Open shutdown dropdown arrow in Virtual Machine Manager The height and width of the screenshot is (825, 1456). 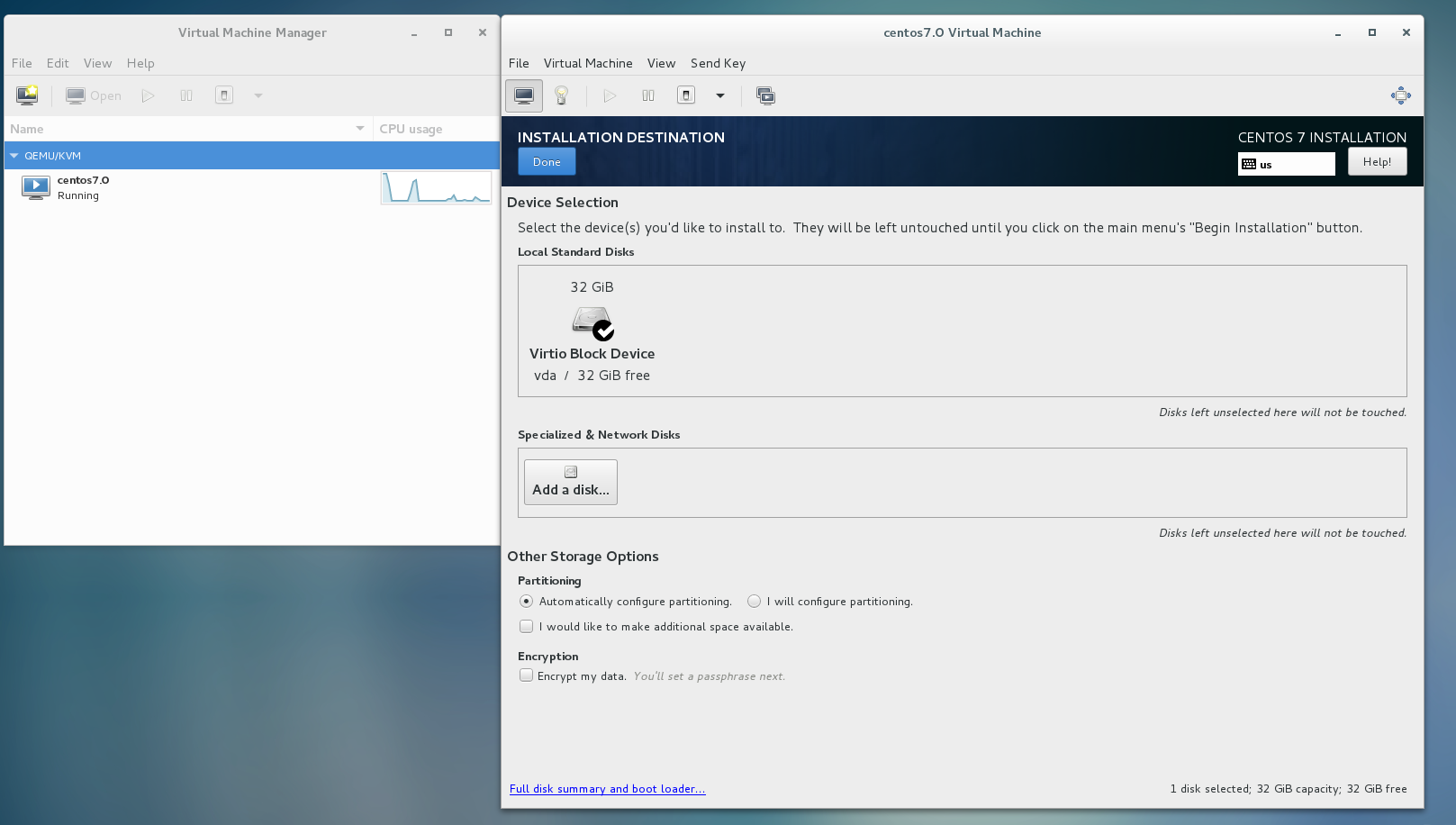click(x=258, y=95)
